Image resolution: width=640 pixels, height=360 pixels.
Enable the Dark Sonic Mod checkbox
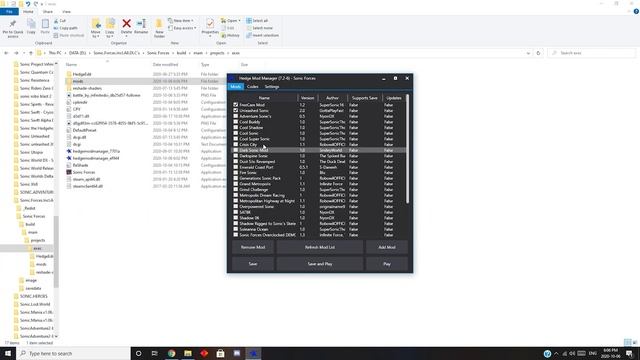pos(236,150)
